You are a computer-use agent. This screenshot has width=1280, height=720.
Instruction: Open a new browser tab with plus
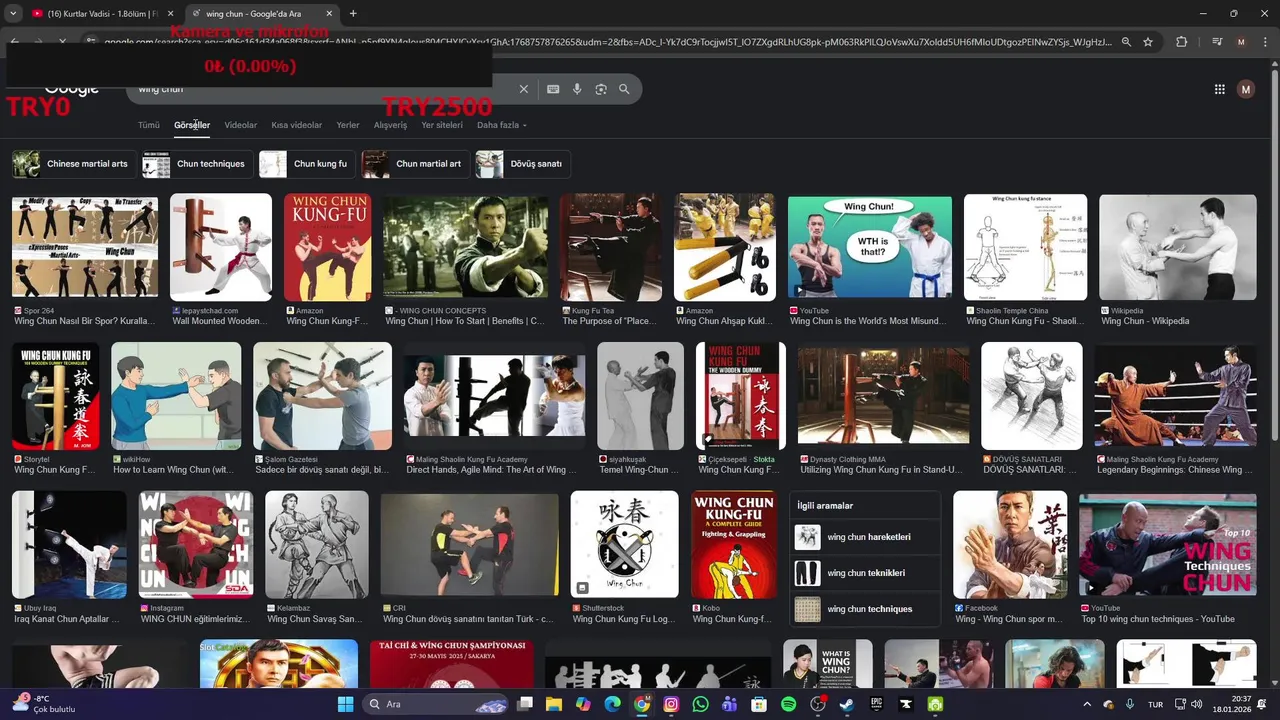click(x=353, y=13)
